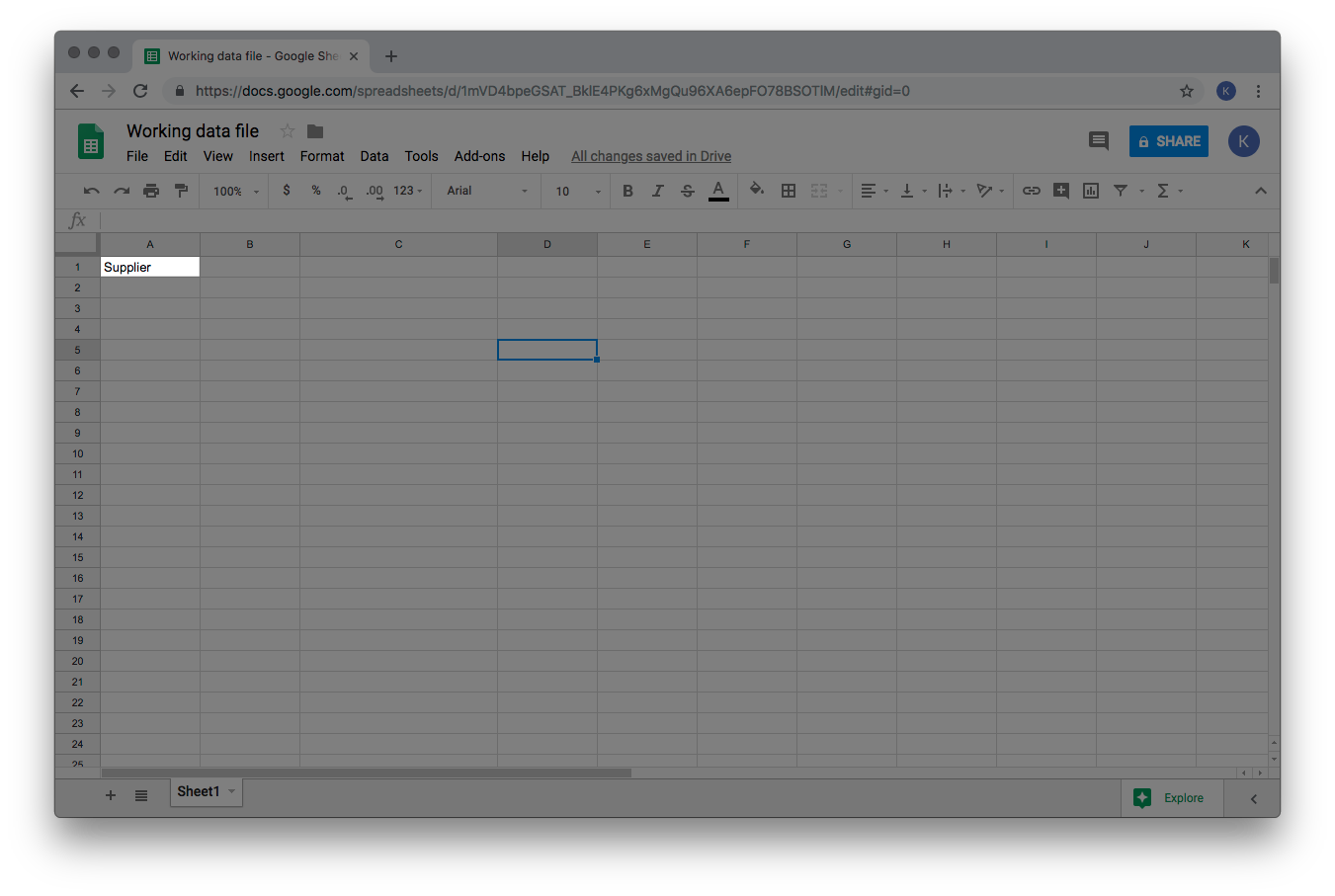Open the File menu

point(137,156)
